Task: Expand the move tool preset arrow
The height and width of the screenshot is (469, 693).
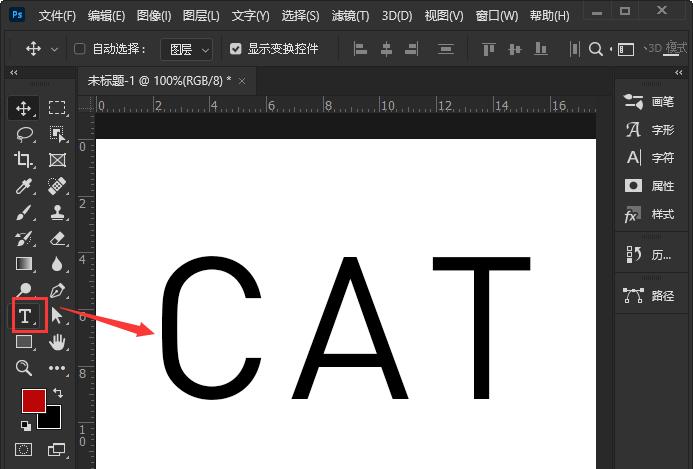Action: coord(55,50)
